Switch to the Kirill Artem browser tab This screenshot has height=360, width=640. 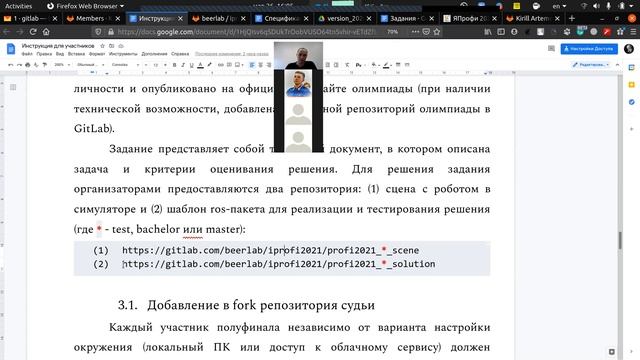tap(533, 18)
